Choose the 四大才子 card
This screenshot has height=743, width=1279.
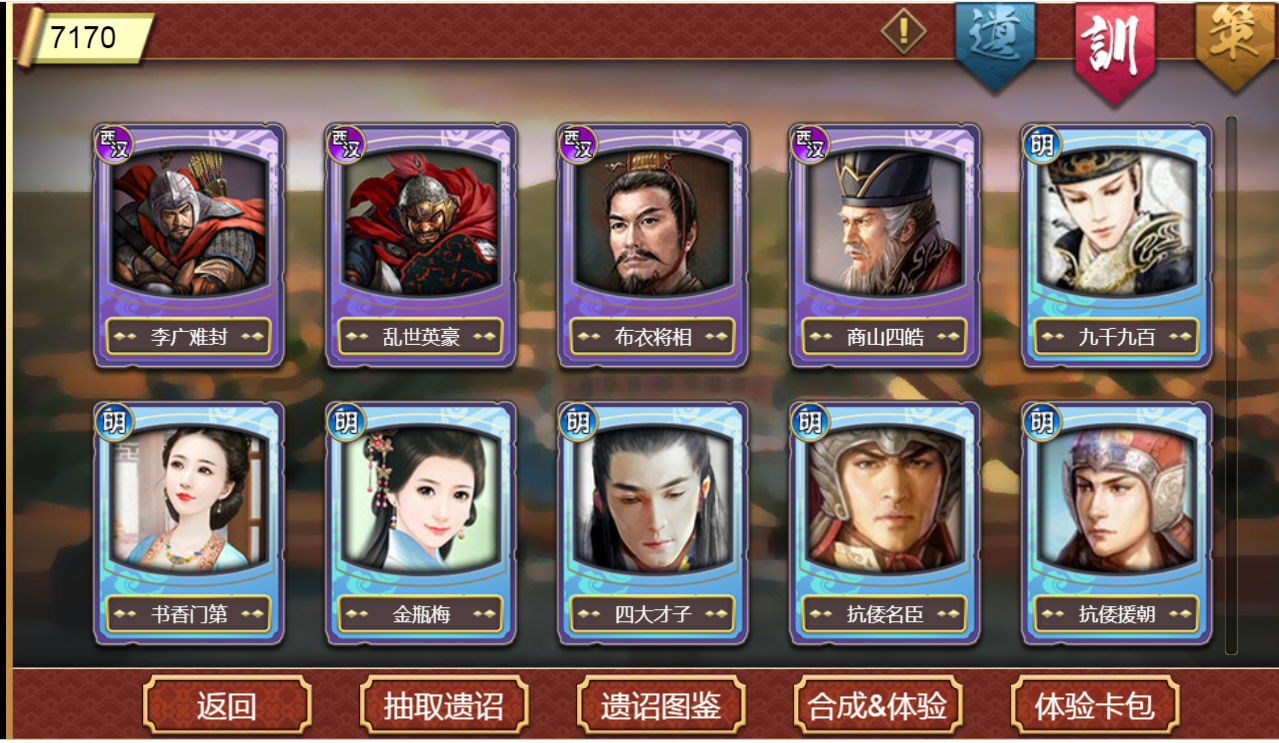653,523
